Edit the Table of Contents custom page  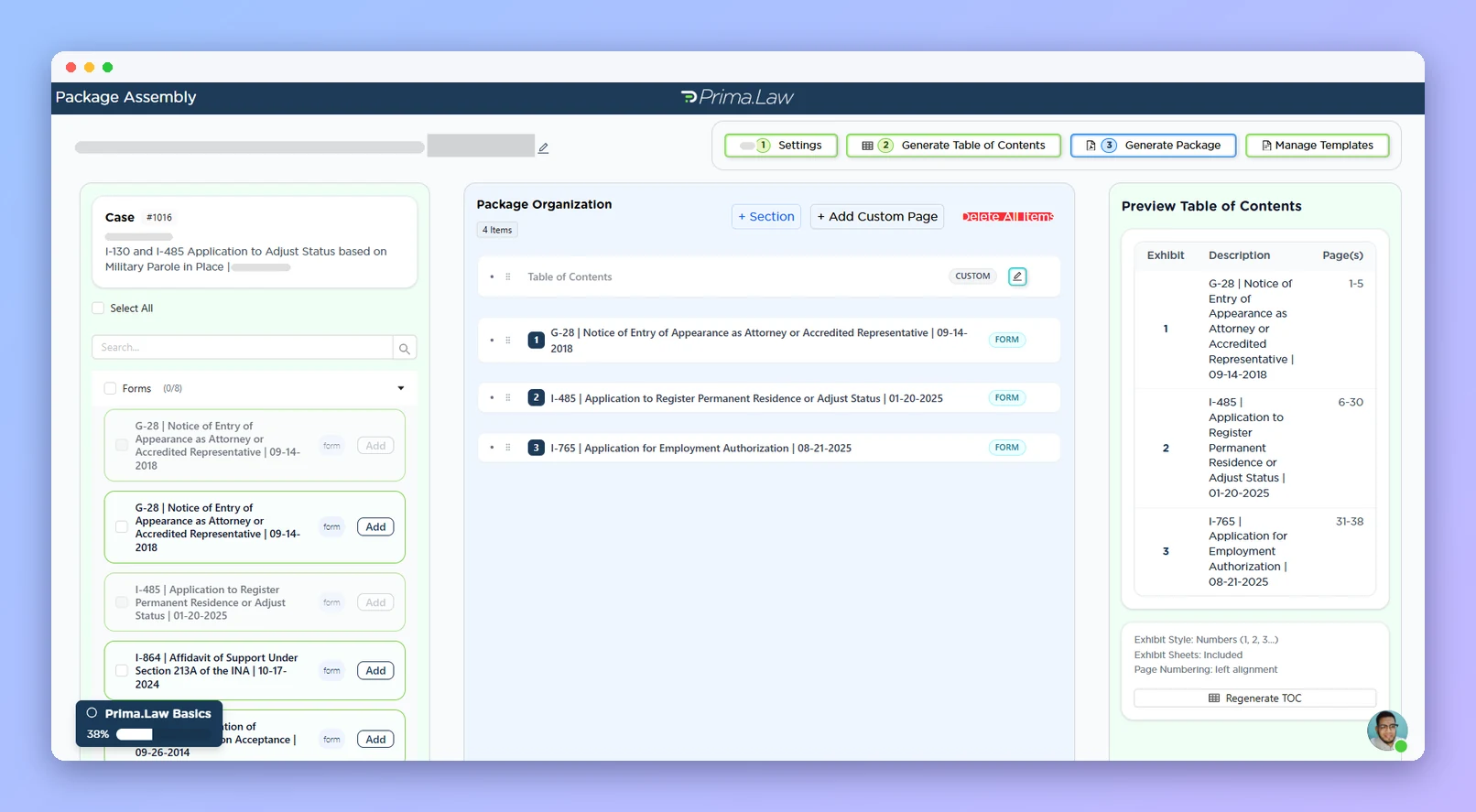click(x=1017, y=276)
